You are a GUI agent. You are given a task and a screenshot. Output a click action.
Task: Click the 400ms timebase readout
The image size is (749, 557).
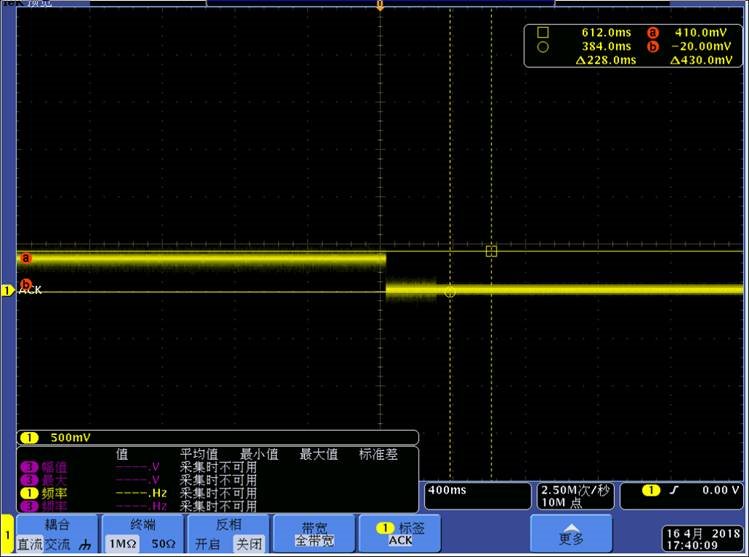tap(447, 490)
